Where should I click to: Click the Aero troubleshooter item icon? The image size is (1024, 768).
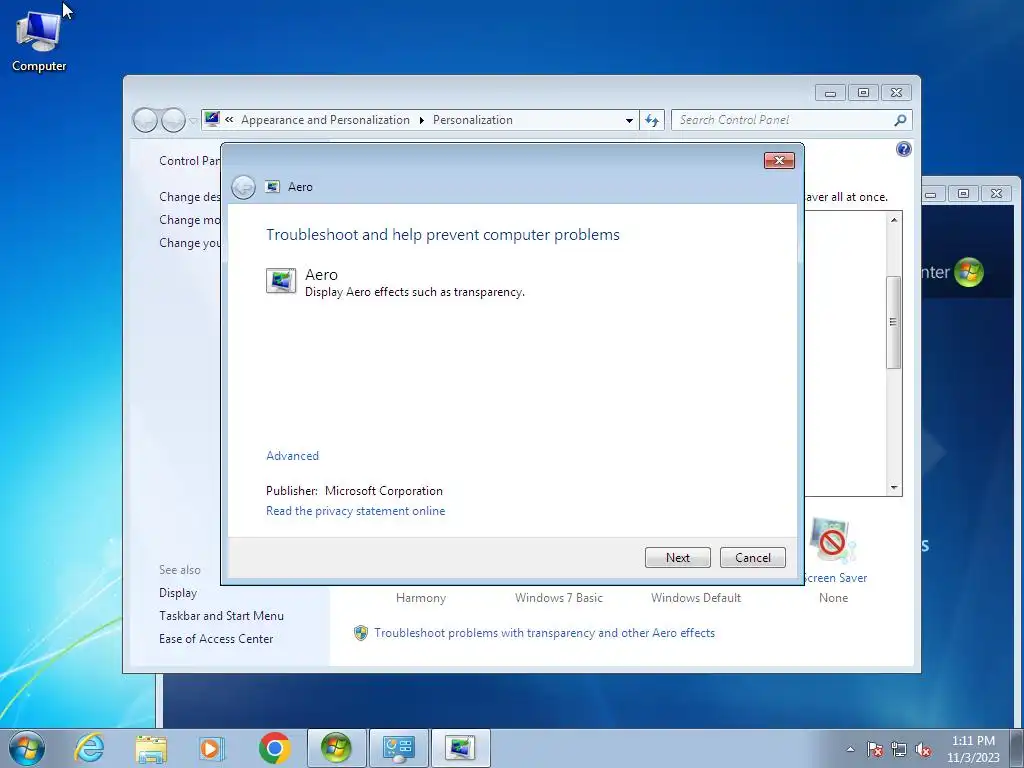(x=281, y=281)
